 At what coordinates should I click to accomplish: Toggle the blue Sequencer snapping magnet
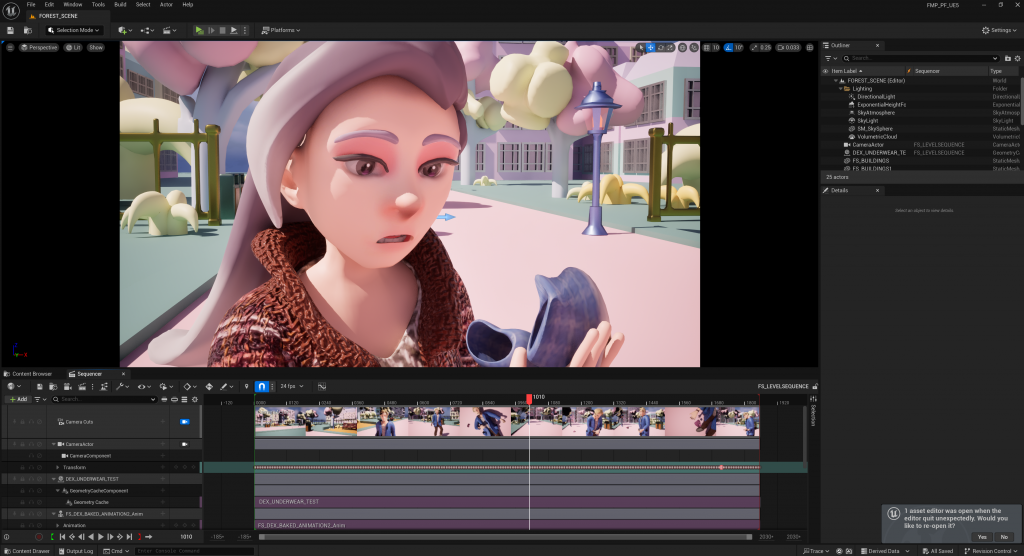[262, 386]
